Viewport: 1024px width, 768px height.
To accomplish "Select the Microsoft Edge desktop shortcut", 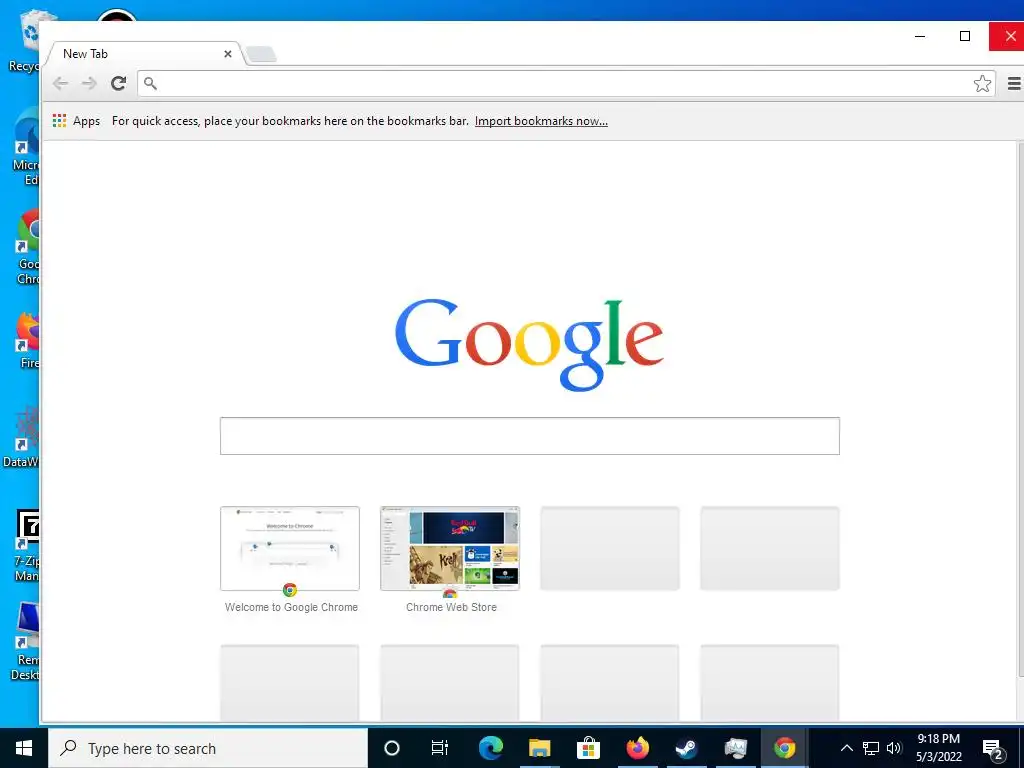I will [x=26, y=148].
